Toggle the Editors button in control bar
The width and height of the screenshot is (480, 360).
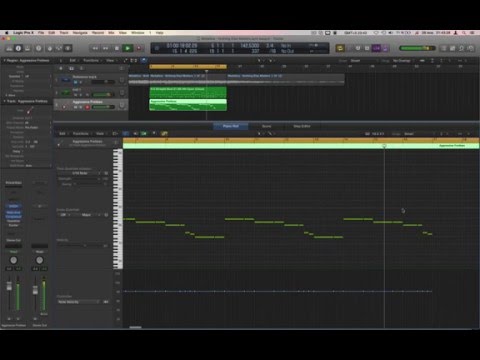(x=68, y=48)
